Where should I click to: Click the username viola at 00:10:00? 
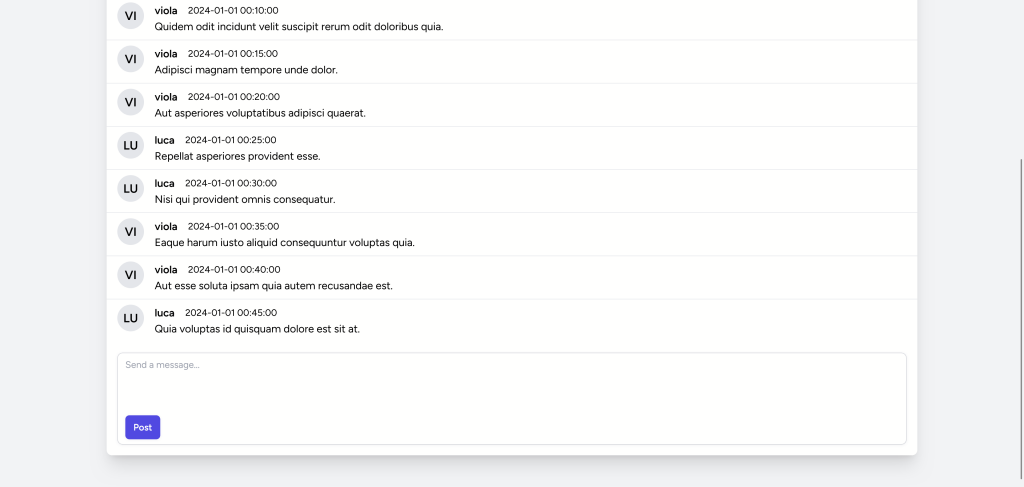coord(166,10)
